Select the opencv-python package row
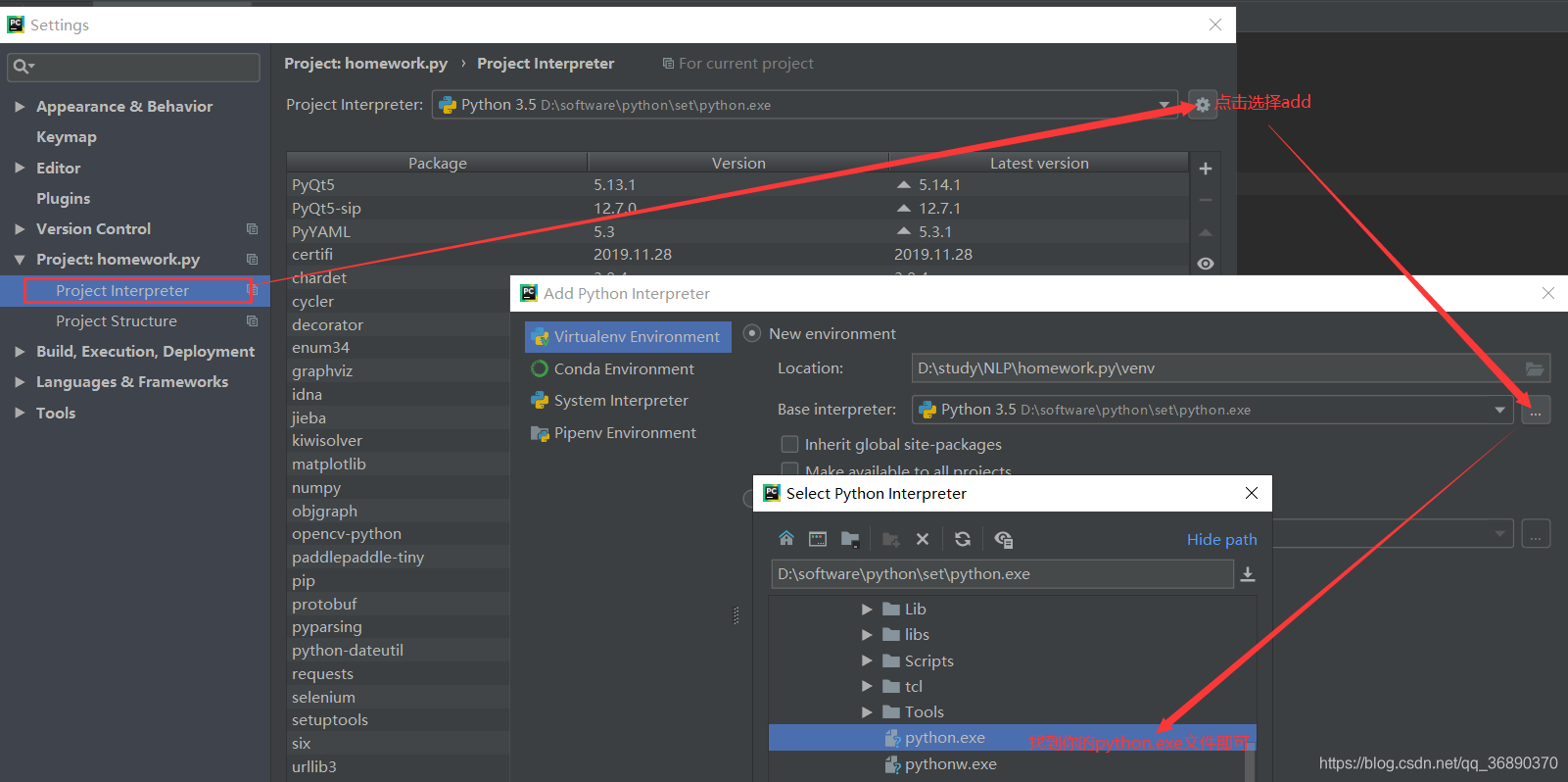This screenshot has height=782, width=1568. (398, 534)
